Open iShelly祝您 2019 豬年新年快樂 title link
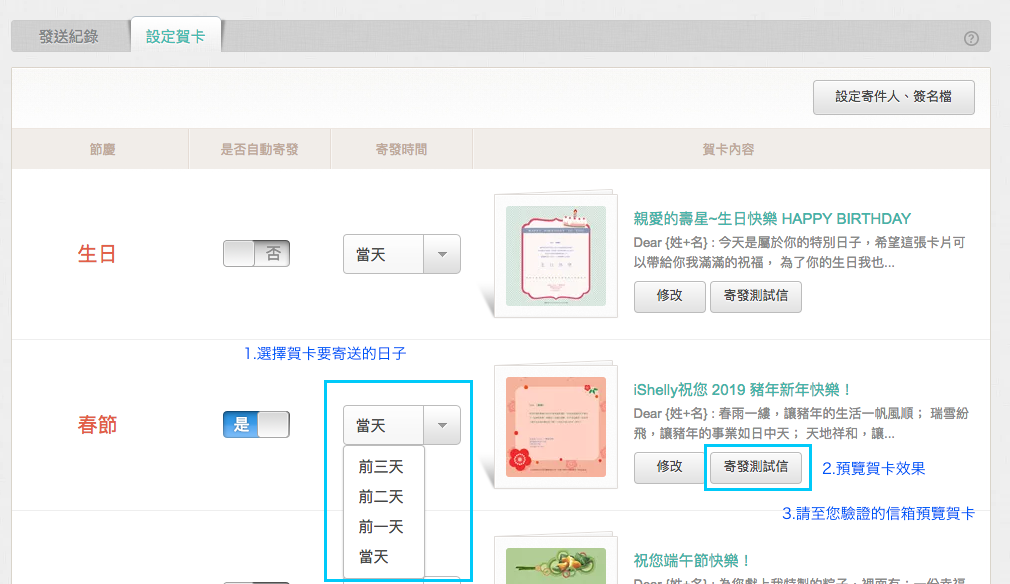Image resolution: width=1010 pixels, height=584 pixels. (x=742, y=390)
